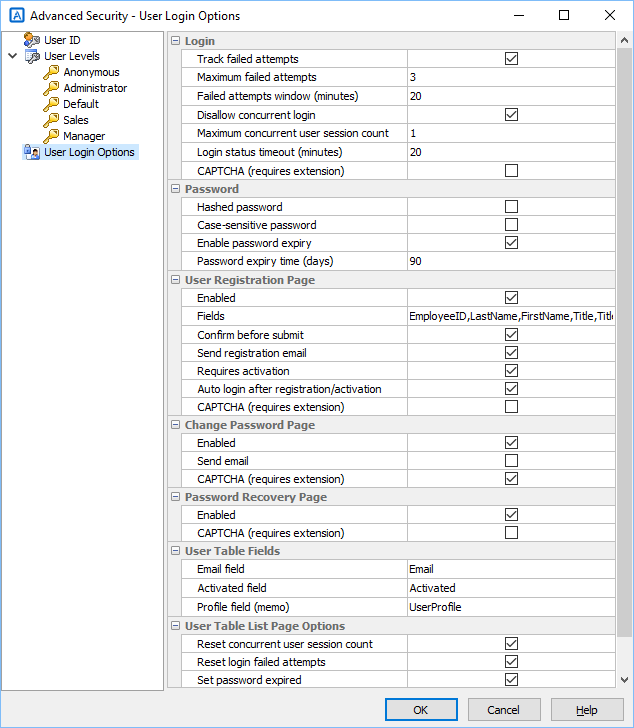This screenshot has width=634, height=728.
Task: Click the Anonymous key icon
Action: point(51,72)
